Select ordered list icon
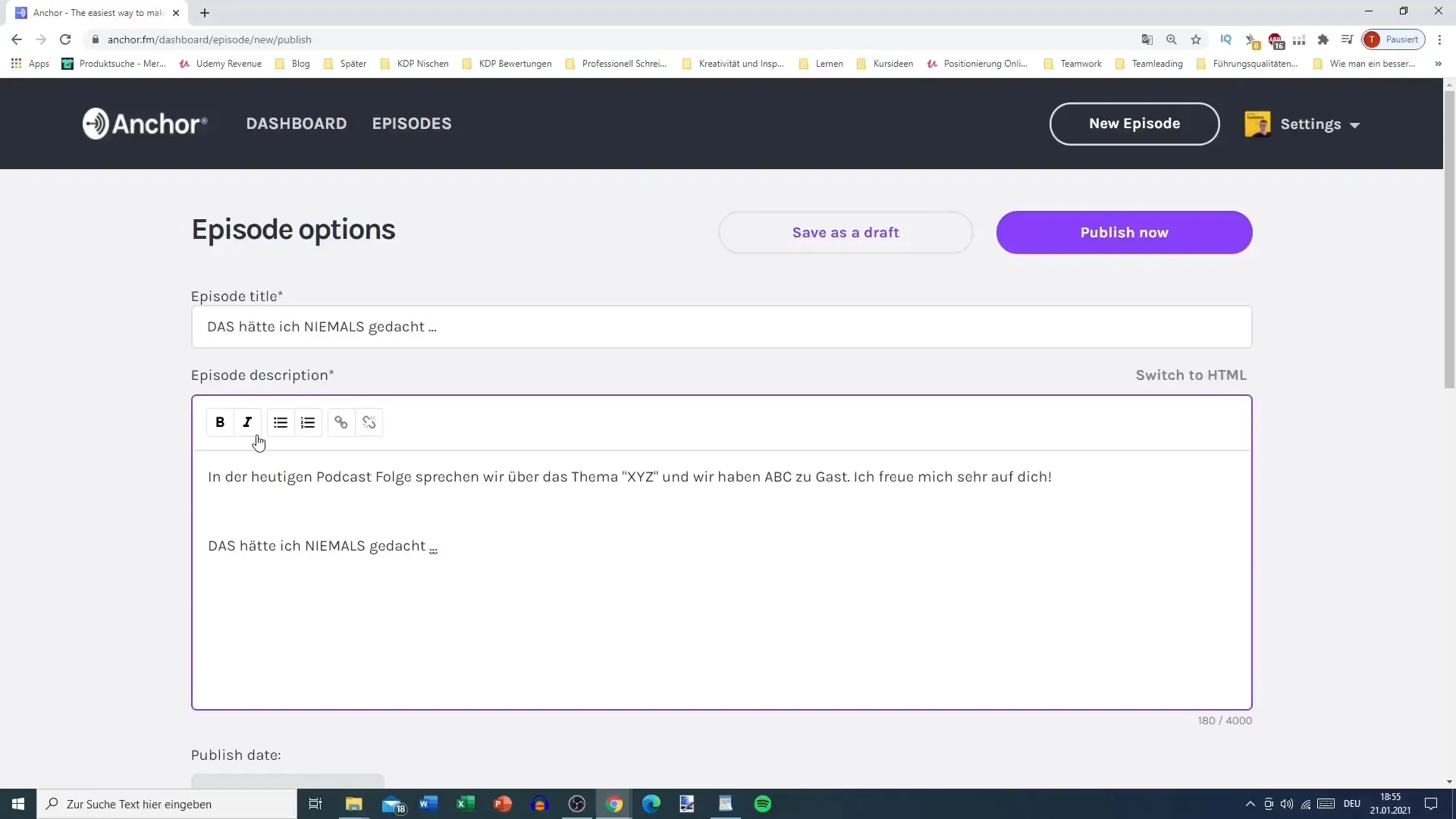The height and width of the screenshot is (819, 1456). coord(308,422)
